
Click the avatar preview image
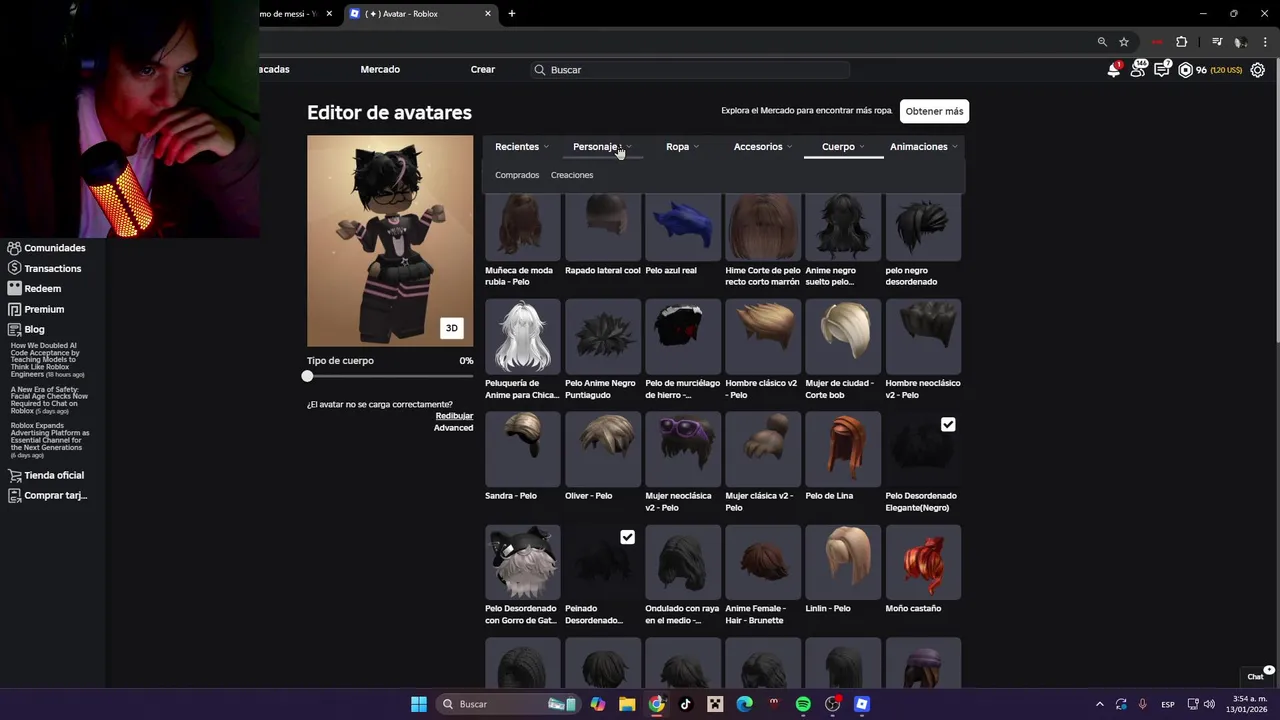point(390,241)
